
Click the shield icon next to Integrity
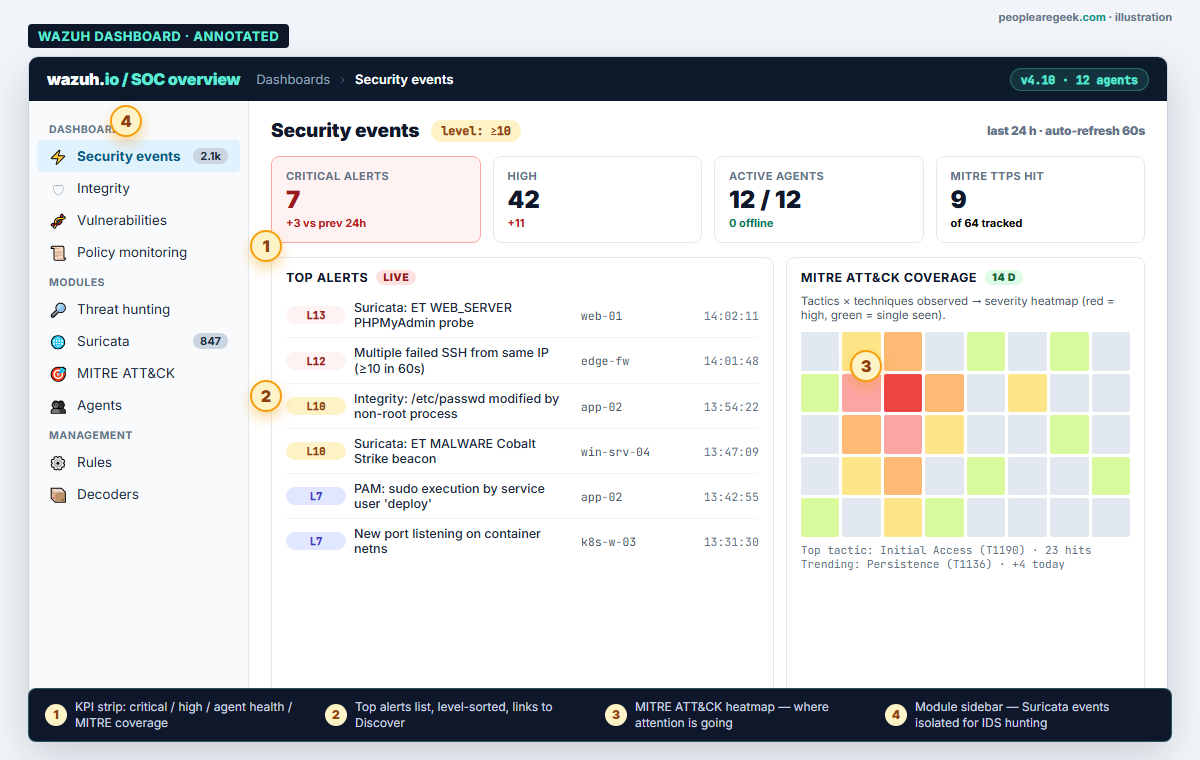pos(58,189)
